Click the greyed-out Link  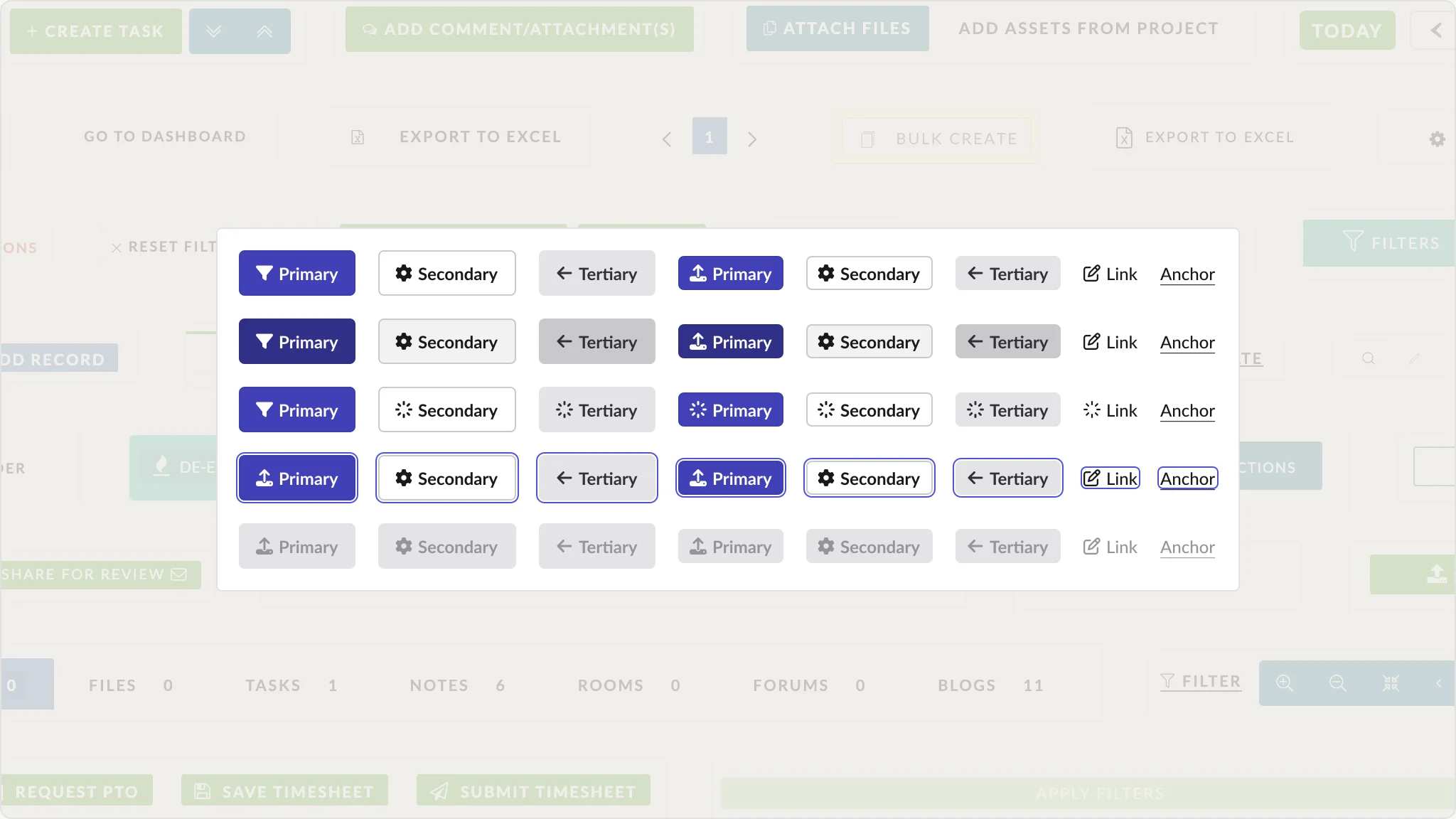tap(1110, 547)
